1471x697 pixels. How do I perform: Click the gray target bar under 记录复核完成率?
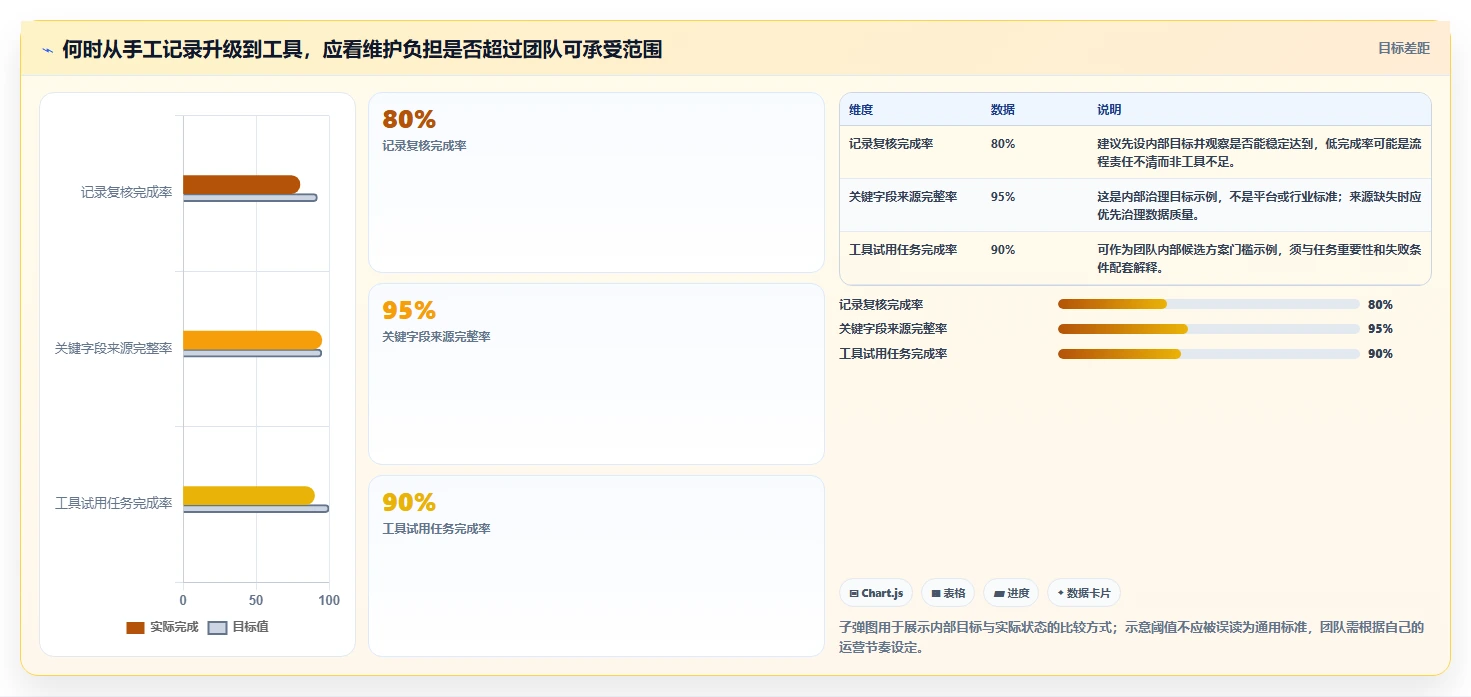point(250,198)
